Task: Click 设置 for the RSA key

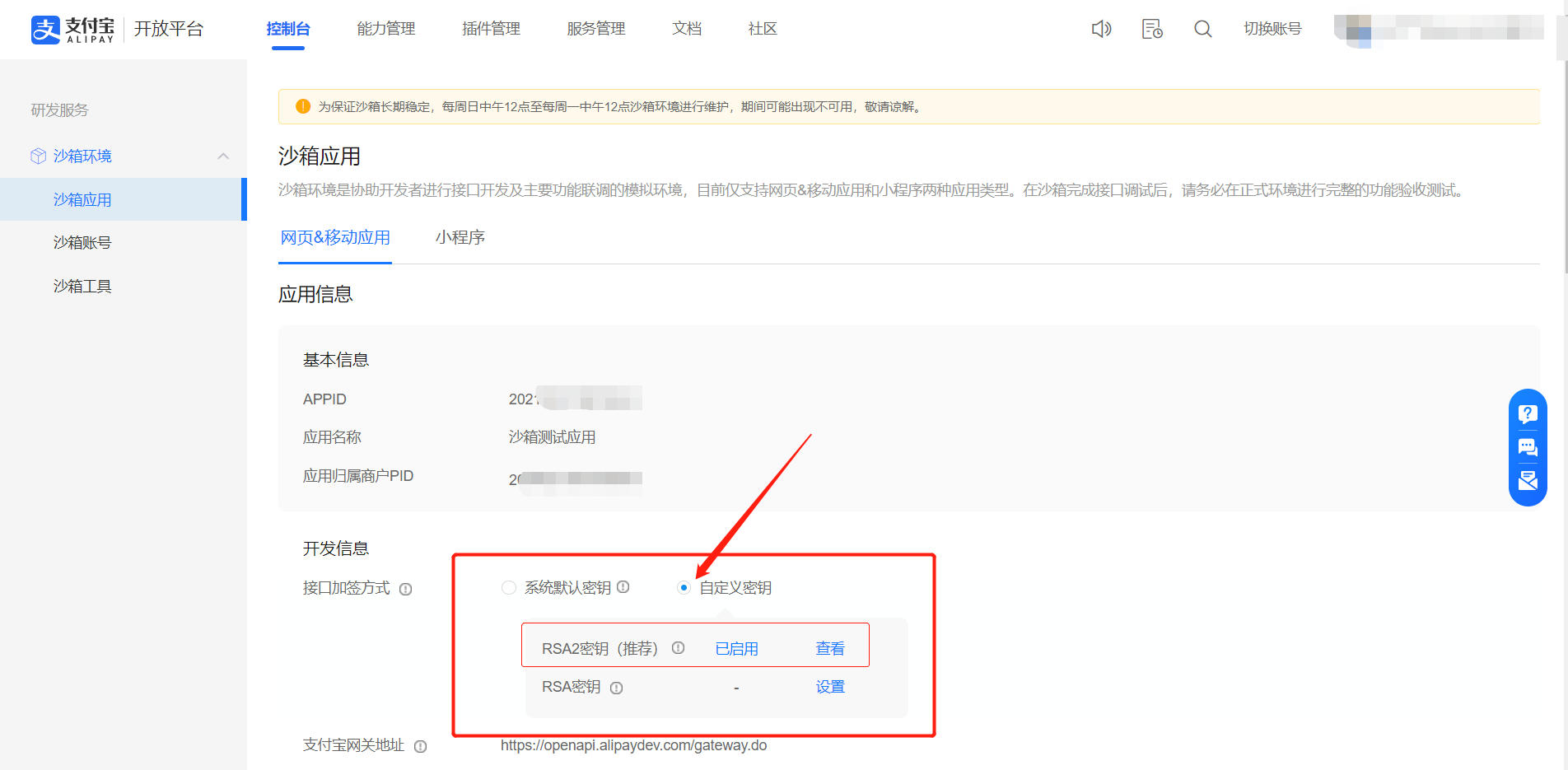Action: click(830, 687)
